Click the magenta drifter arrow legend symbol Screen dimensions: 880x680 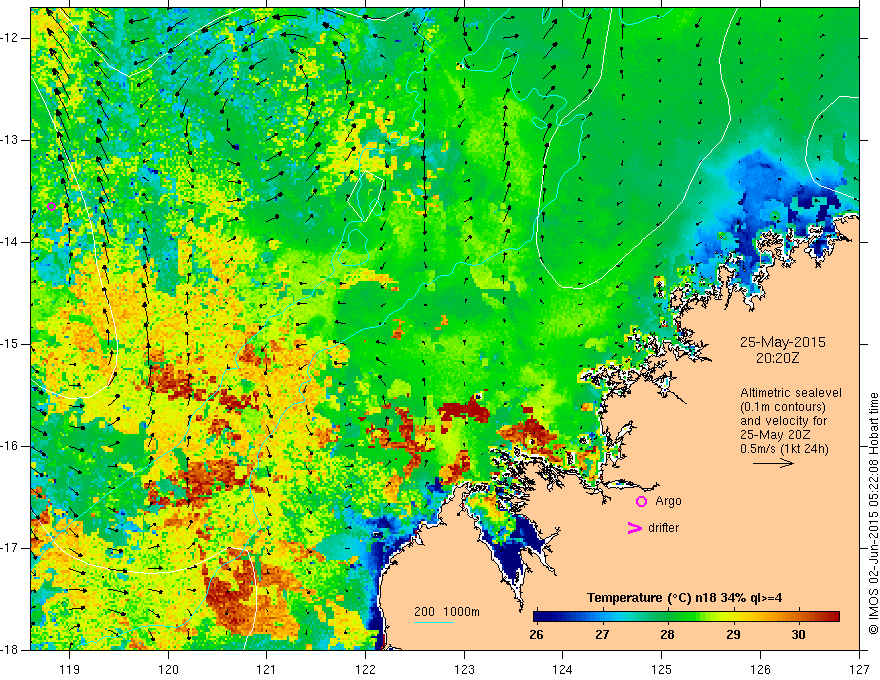point(635,528)
